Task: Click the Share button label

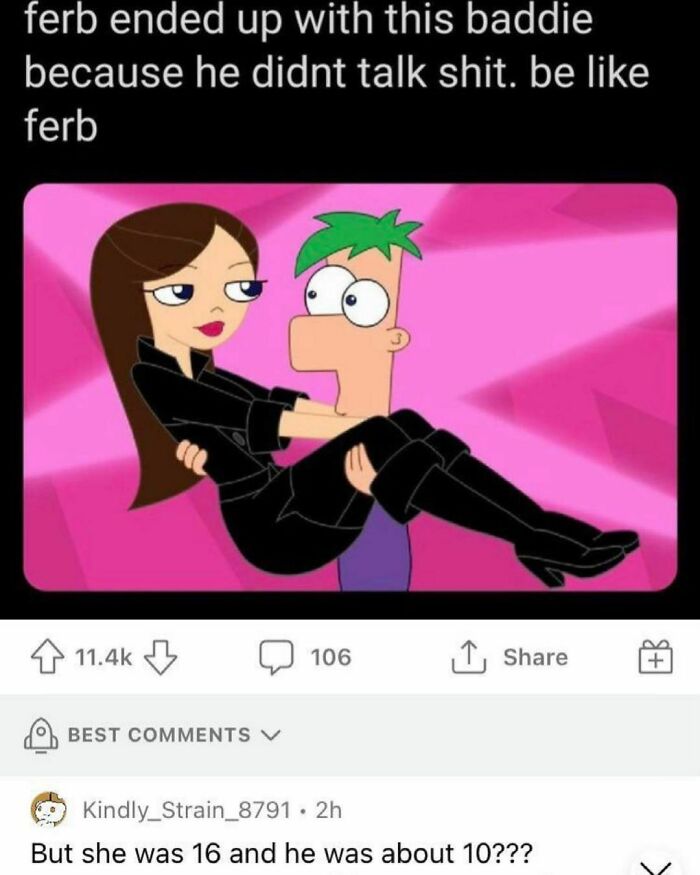Action: point(535,657)
